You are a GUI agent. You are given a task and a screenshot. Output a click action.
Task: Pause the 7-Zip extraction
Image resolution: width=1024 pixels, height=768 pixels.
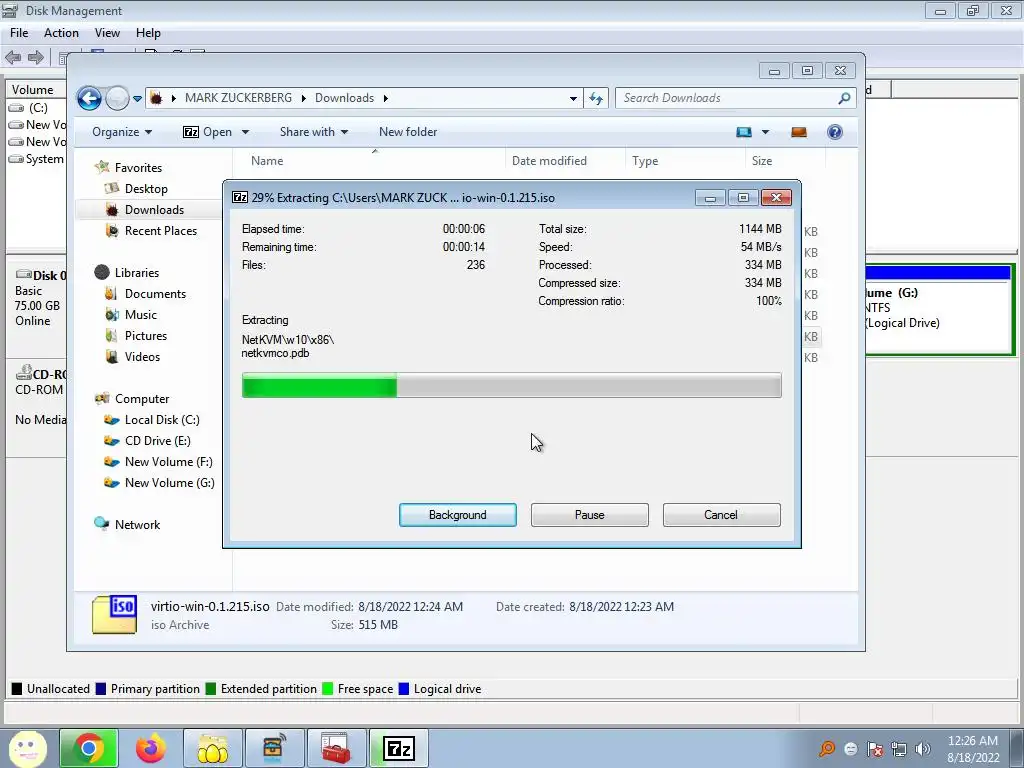pos(590,515)
